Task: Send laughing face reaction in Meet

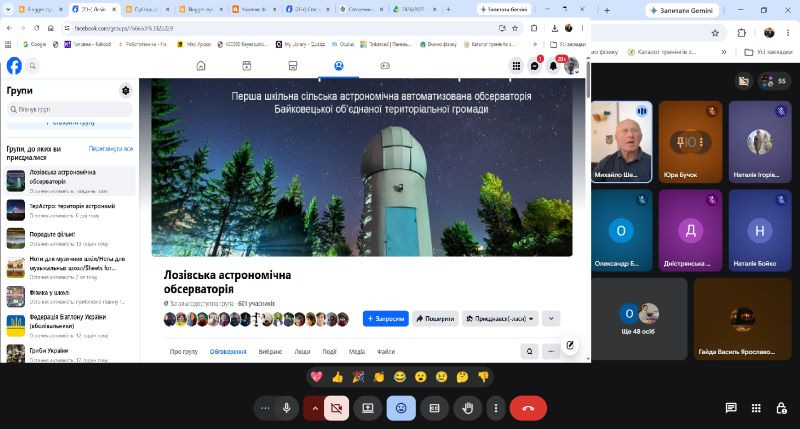Action: (x=399, y=377)
